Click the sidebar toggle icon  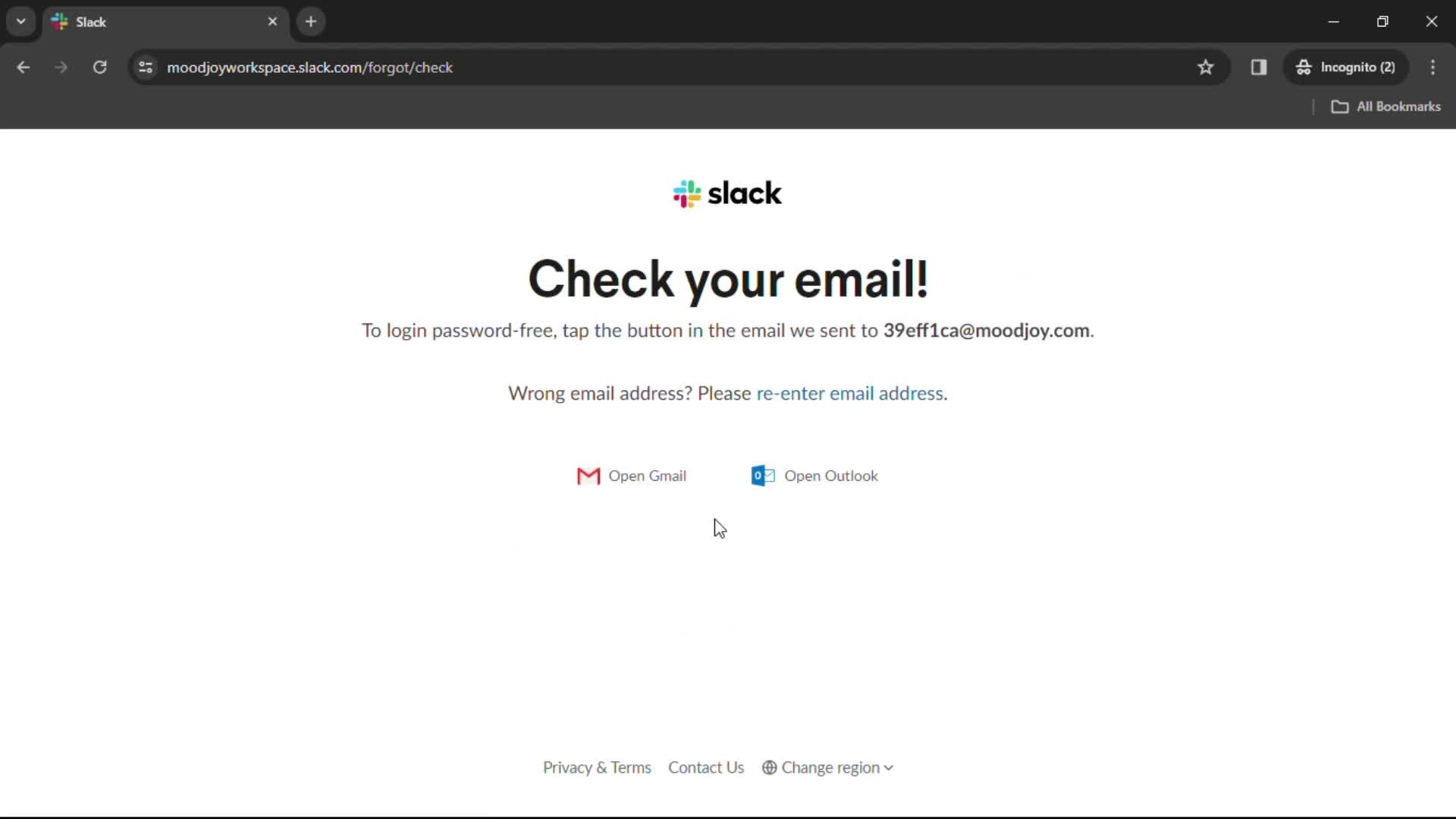[x=1259, y=67]
